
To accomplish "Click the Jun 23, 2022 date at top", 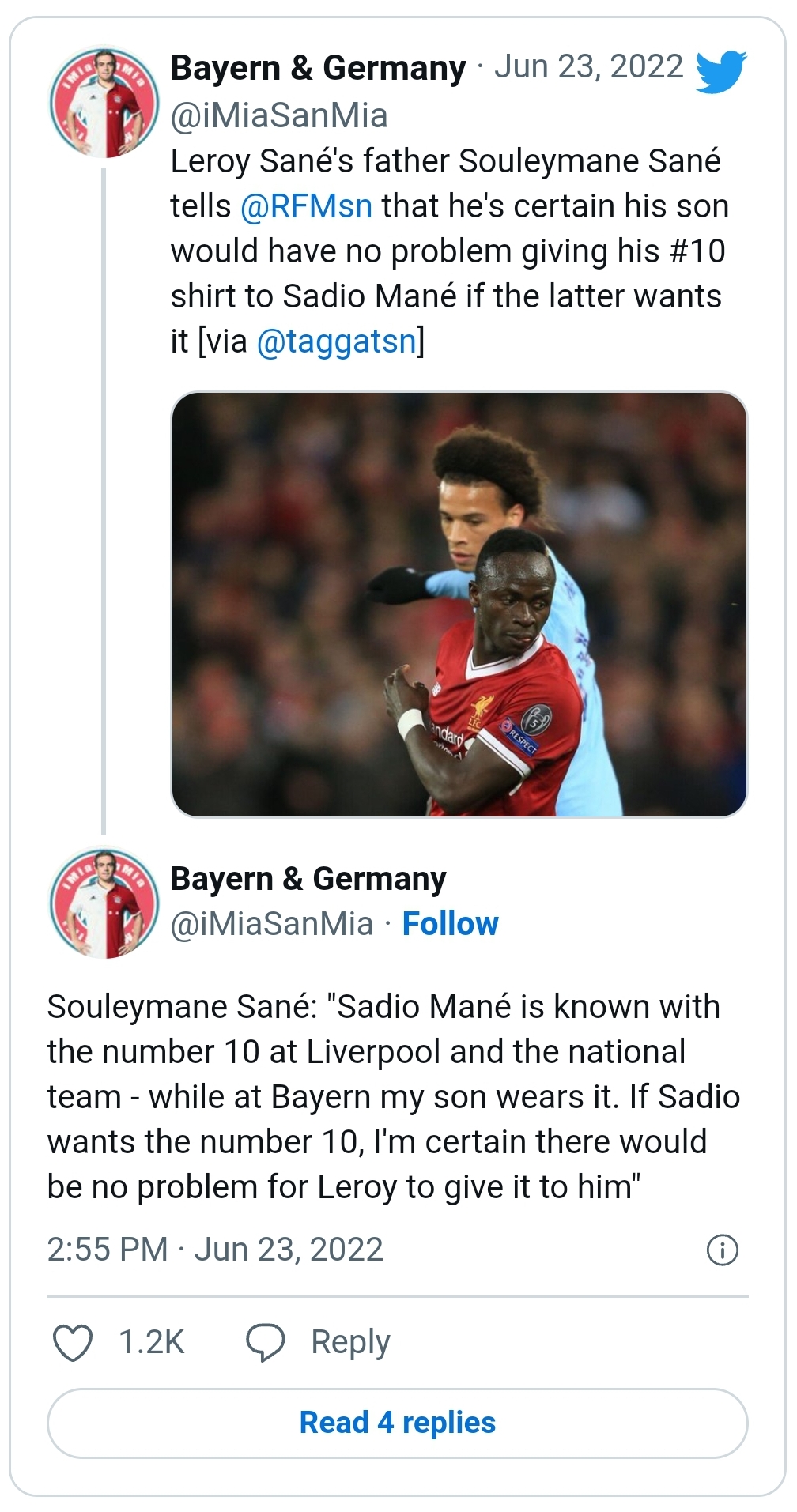I will click(x=588, y=67).
